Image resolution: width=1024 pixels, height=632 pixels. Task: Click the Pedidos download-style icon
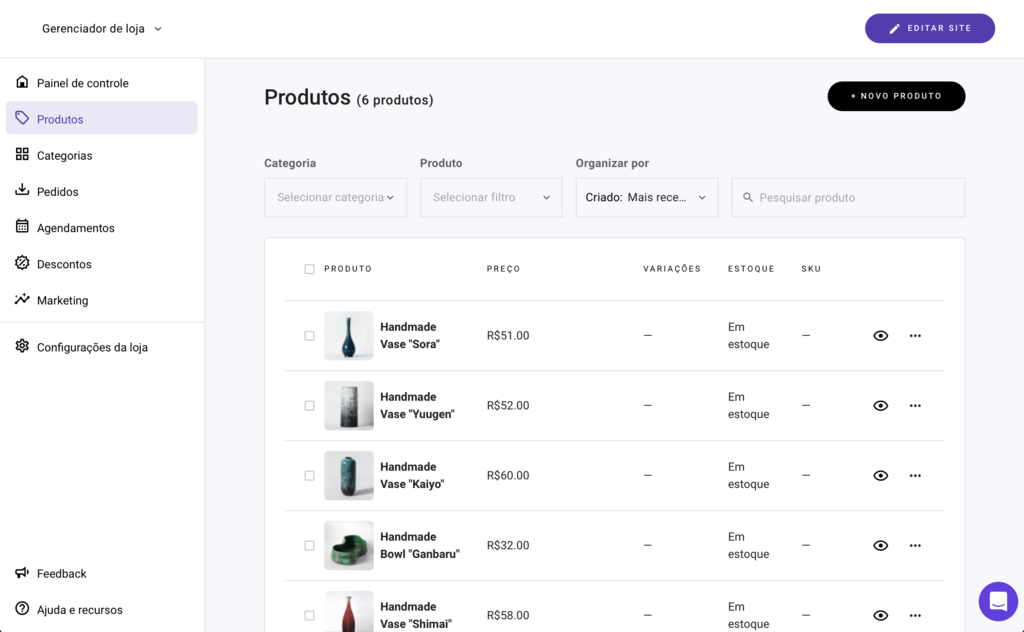[x=21, y=191]
